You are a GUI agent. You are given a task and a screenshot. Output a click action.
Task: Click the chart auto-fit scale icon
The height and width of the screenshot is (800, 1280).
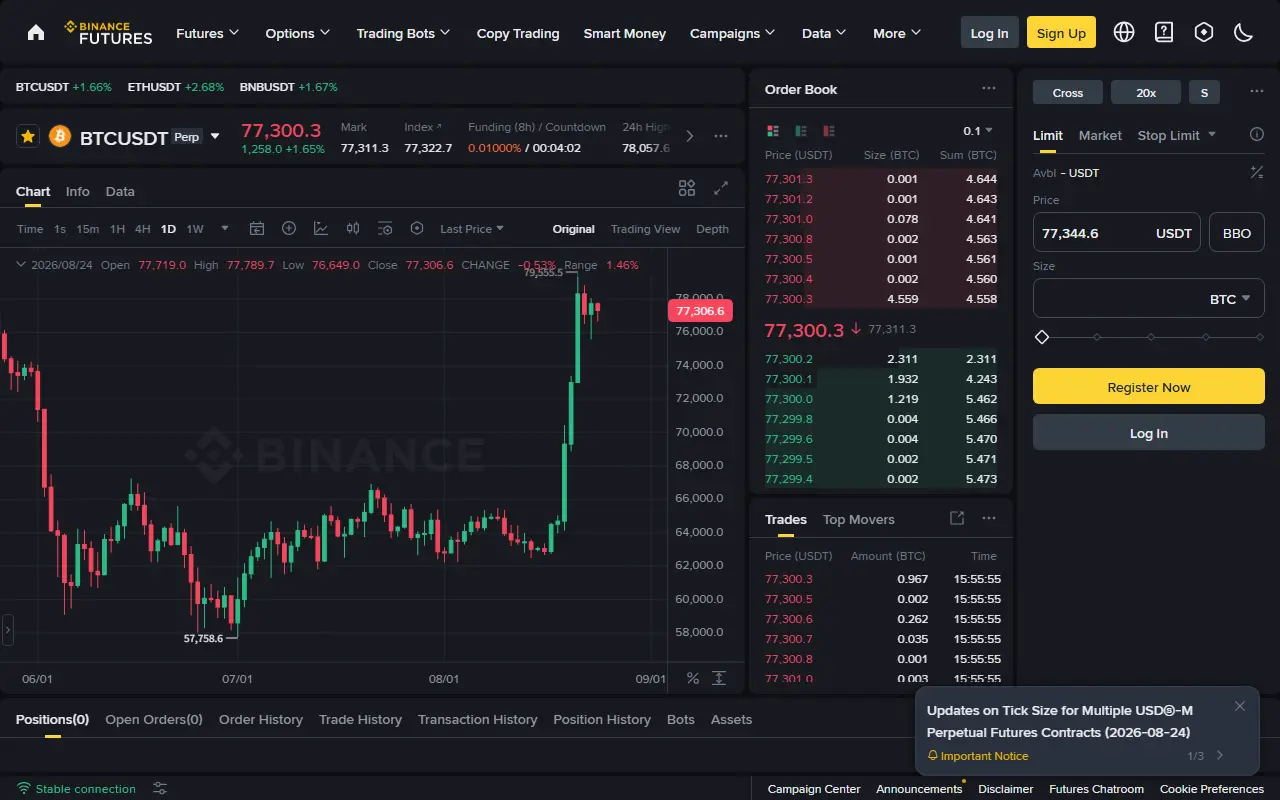(x=719, y=678)
